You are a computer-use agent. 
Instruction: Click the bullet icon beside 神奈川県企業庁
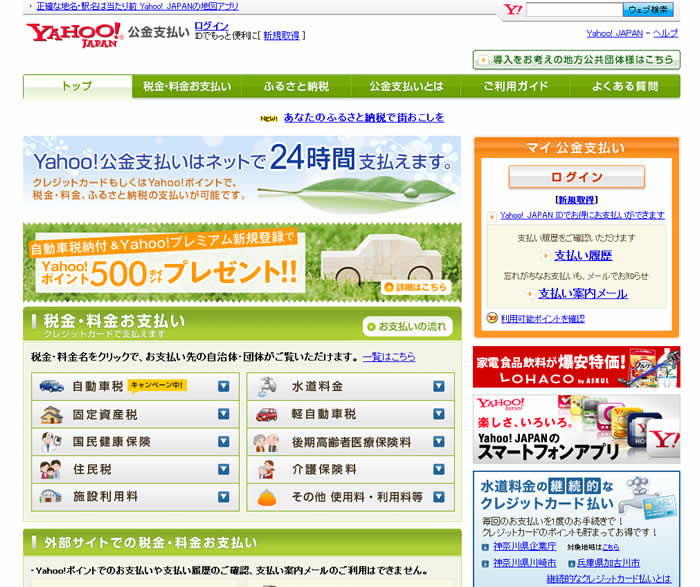pos(485,547)
